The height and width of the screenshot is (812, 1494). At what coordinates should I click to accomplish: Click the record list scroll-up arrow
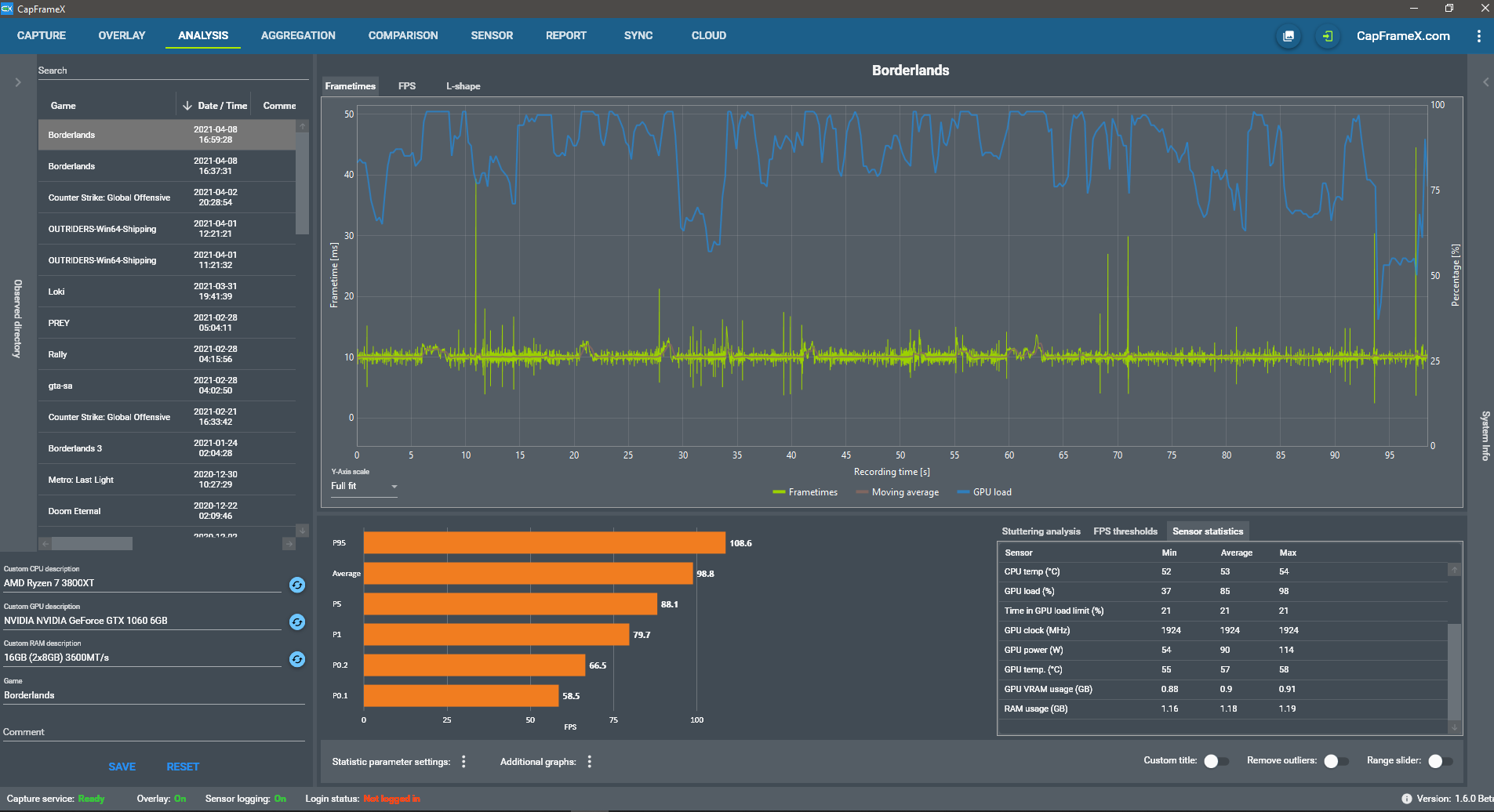pos(302,126)
